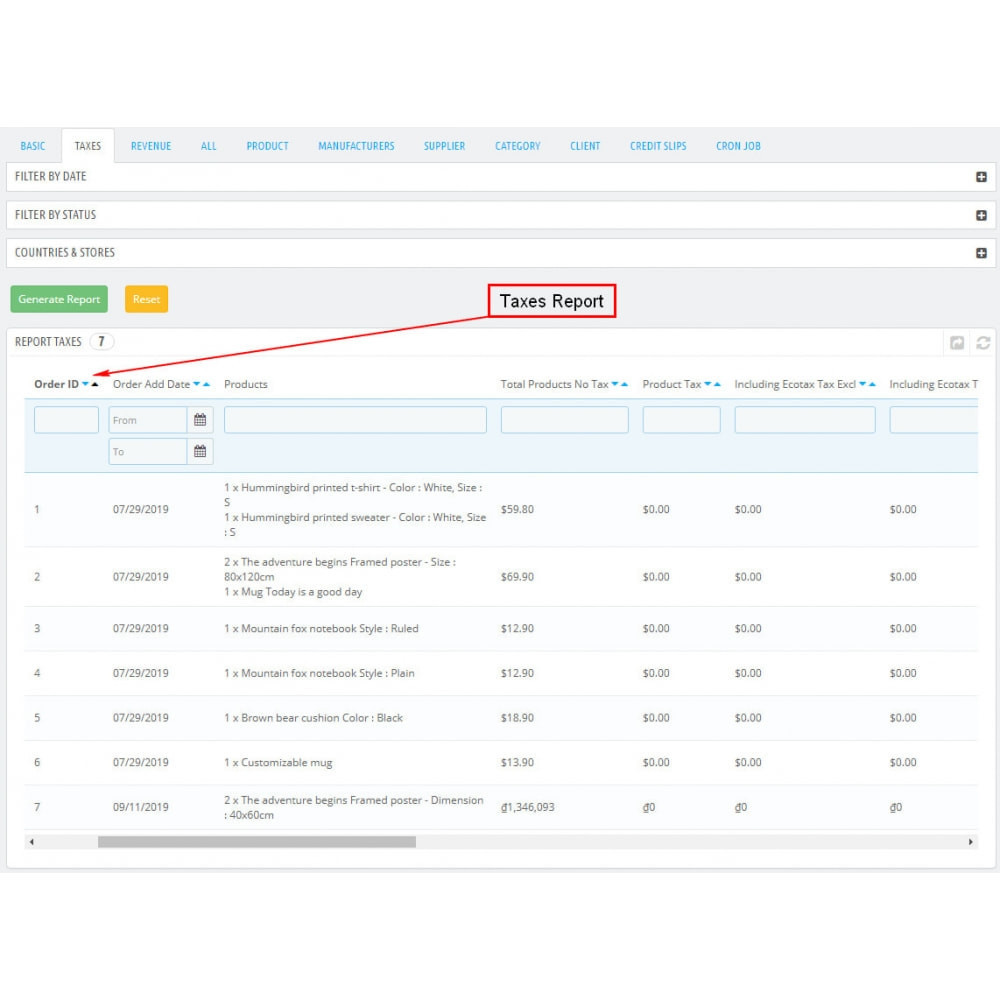Sort Order ID ascending arrow
The height and width of the screenshot is (1000, 1000).
pos(95,384)
